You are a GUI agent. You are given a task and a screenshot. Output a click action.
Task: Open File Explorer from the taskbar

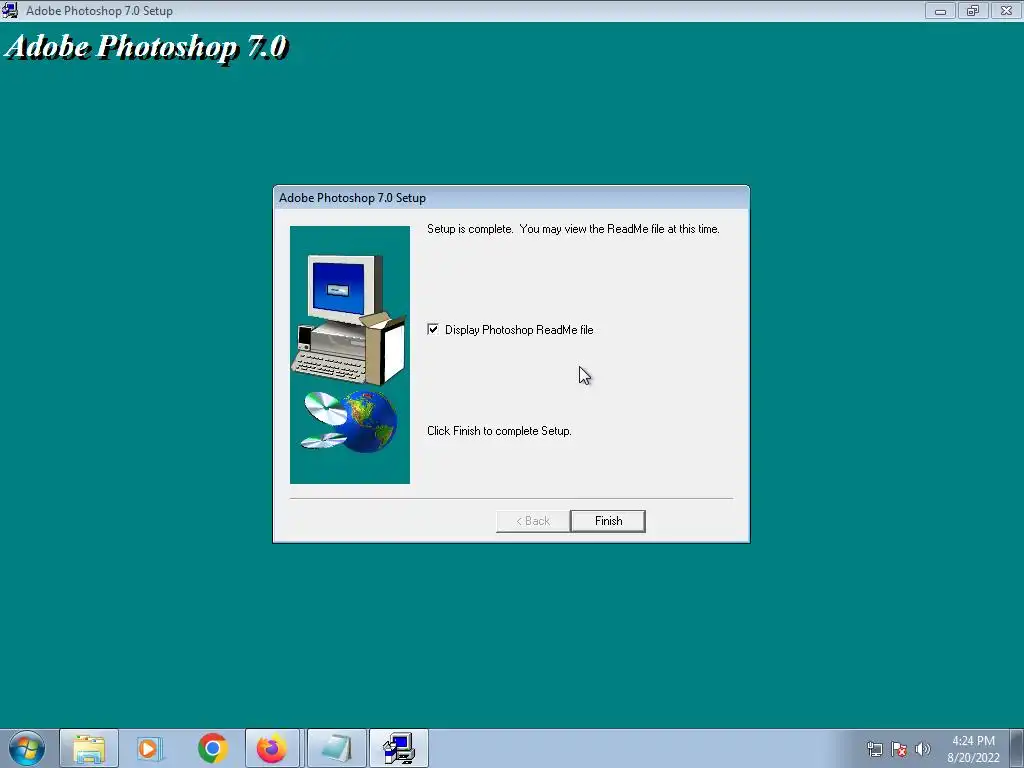point(89,748)
